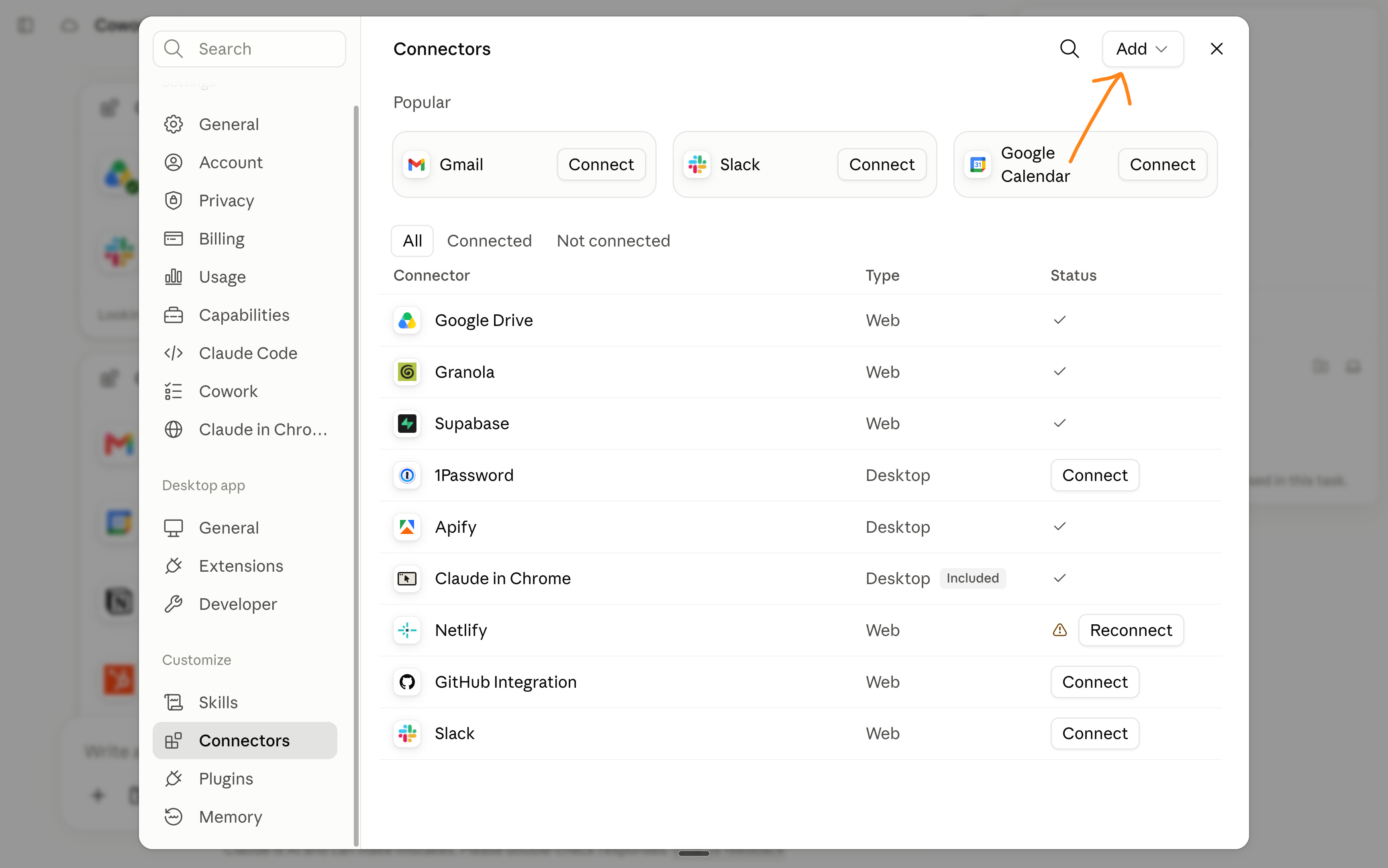This screenshot has height=868, width=1388.
Task: Open the Privacy settings page
Action: click(x=245, y=201)
